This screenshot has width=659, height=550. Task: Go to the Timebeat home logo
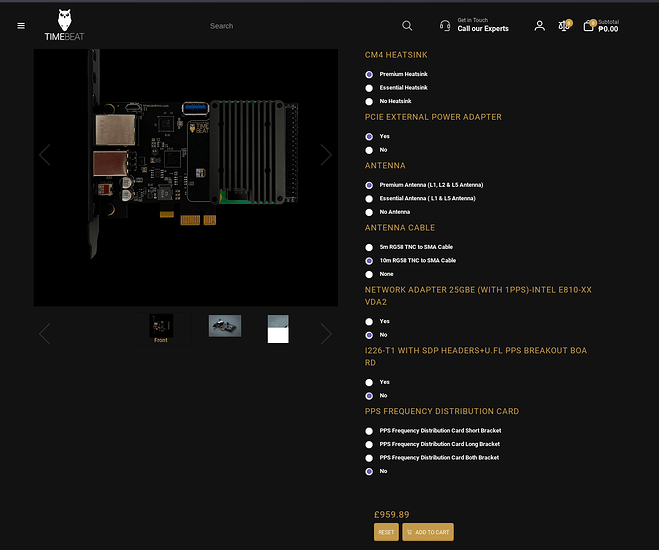click(64, 25)
